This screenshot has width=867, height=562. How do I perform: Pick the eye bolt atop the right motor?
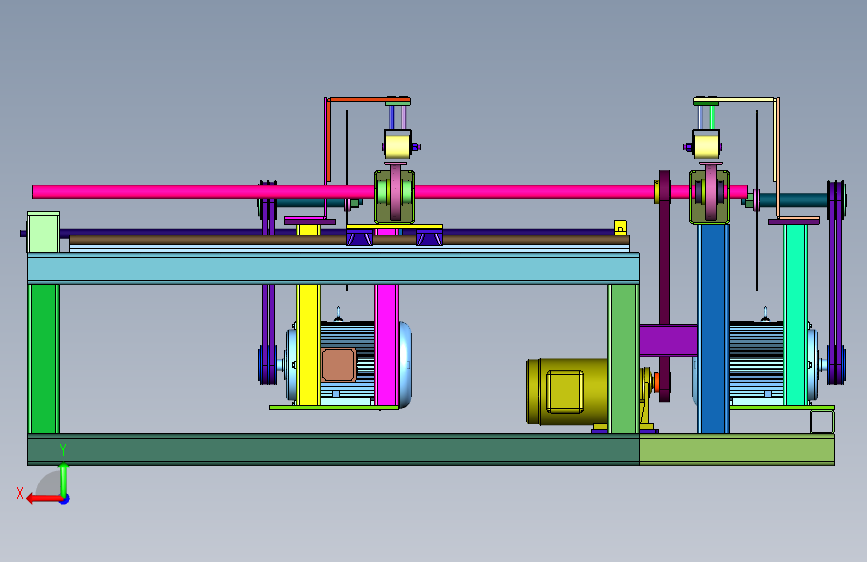[x=765, y=314]
